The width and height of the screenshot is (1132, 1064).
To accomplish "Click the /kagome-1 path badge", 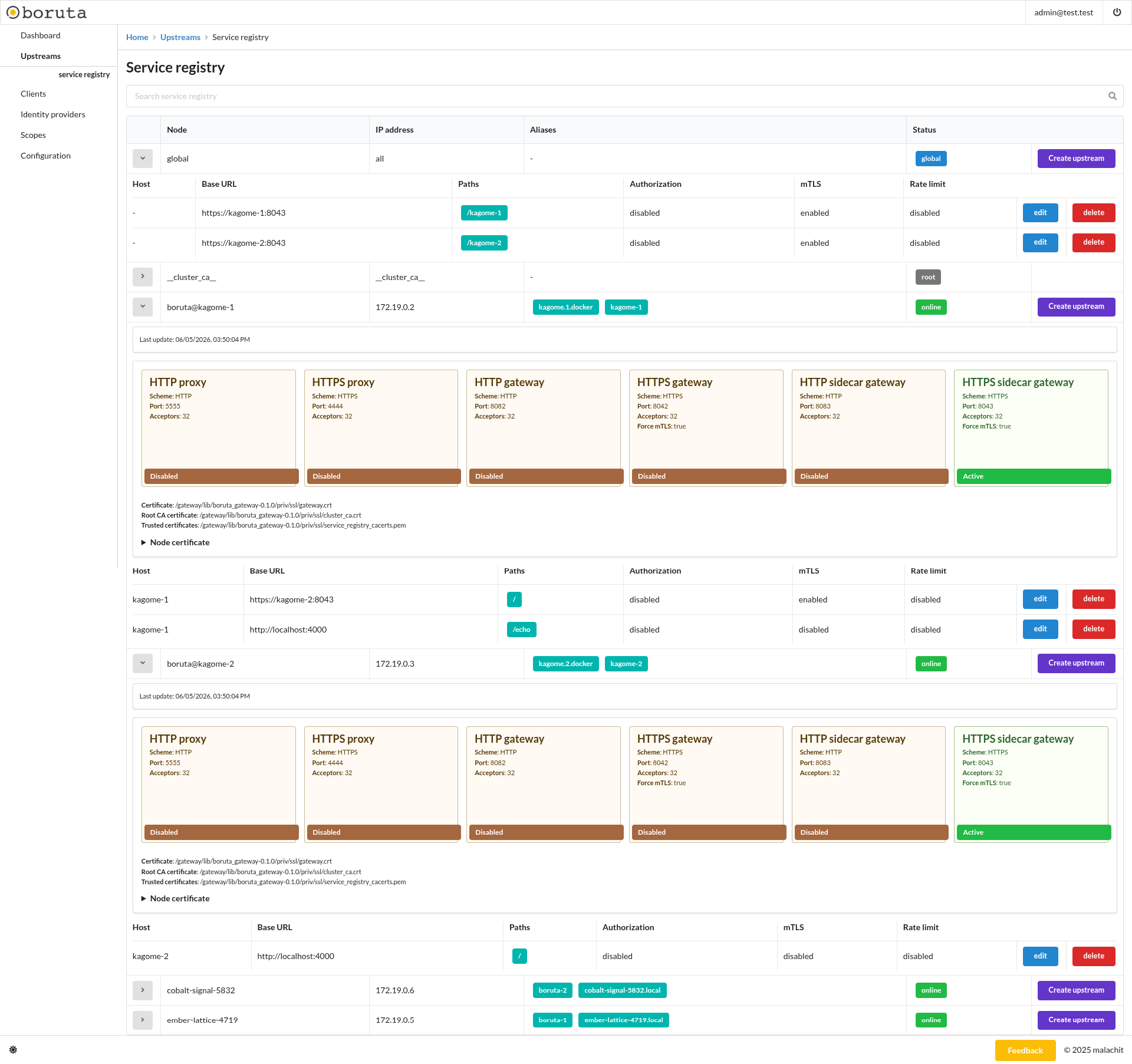I will click(484, 213).
